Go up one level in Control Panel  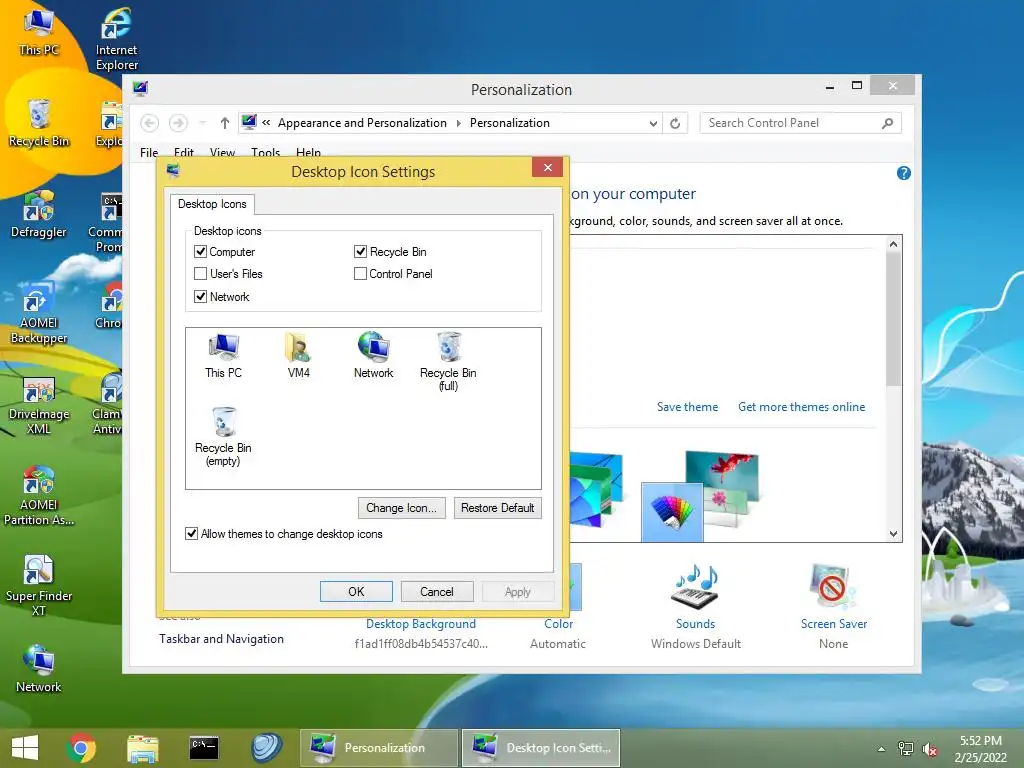click(x=225, y=123)
